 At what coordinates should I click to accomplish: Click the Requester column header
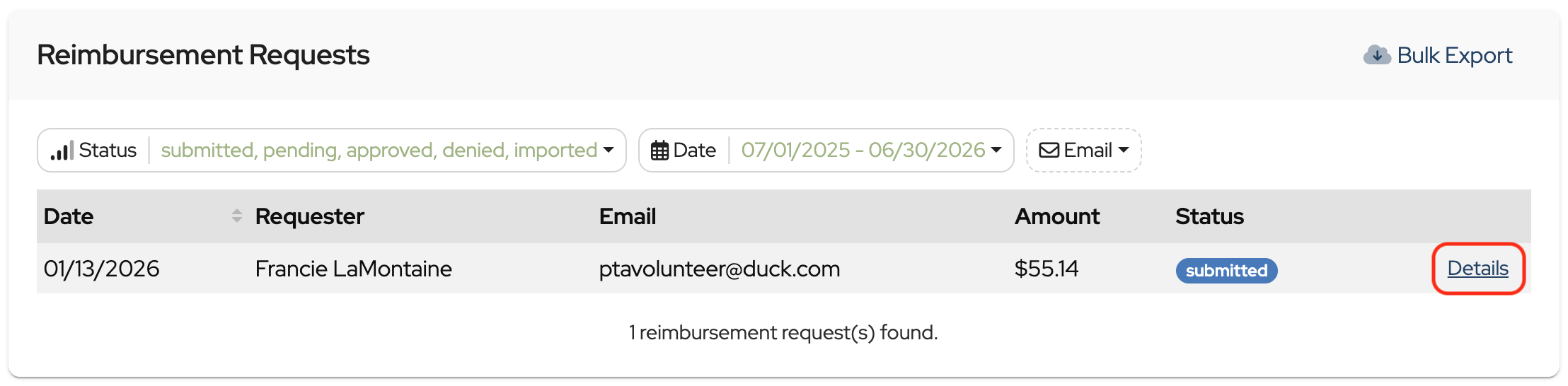pyautogui.click(x=309, y=216)
